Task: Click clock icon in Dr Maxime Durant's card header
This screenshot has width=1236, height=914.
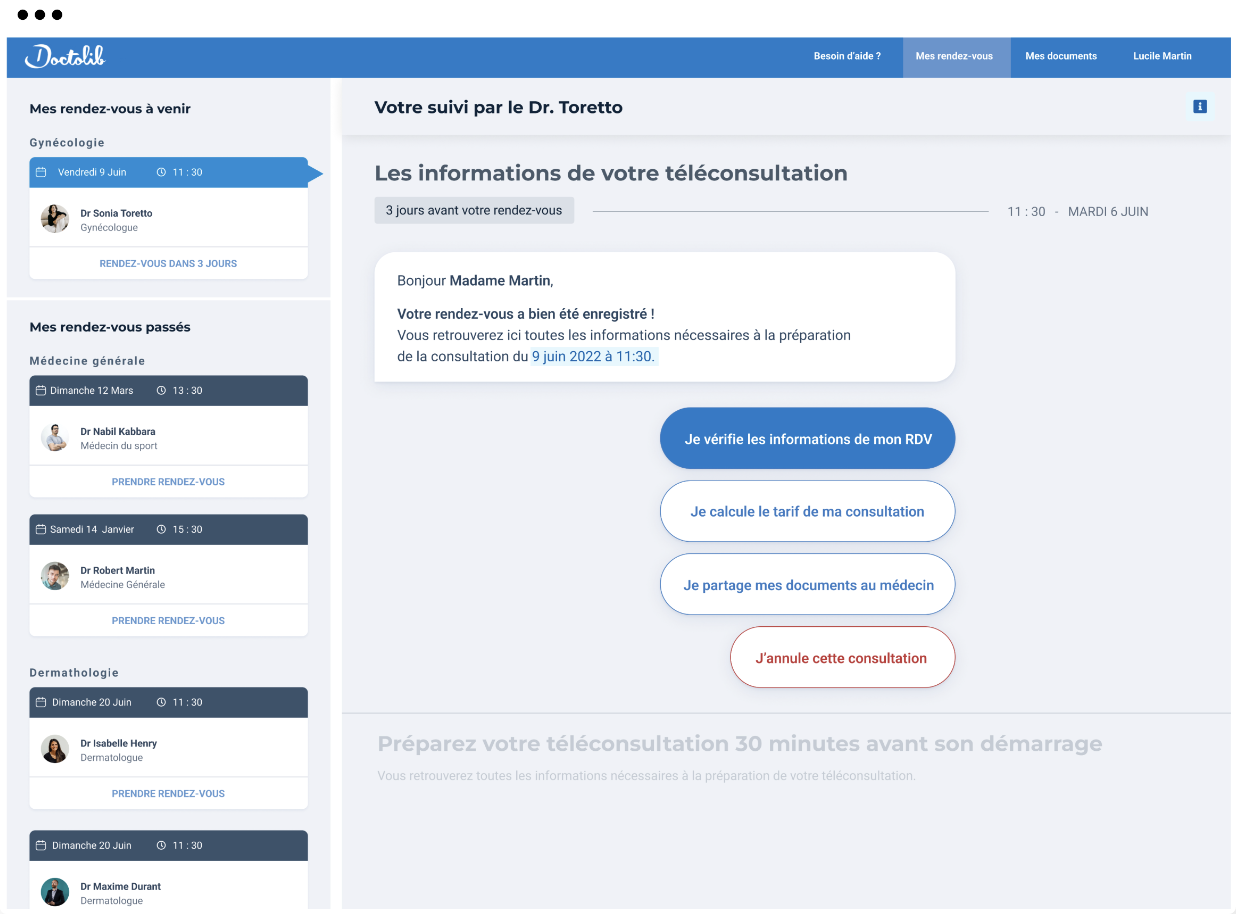Action: [161, 845]
